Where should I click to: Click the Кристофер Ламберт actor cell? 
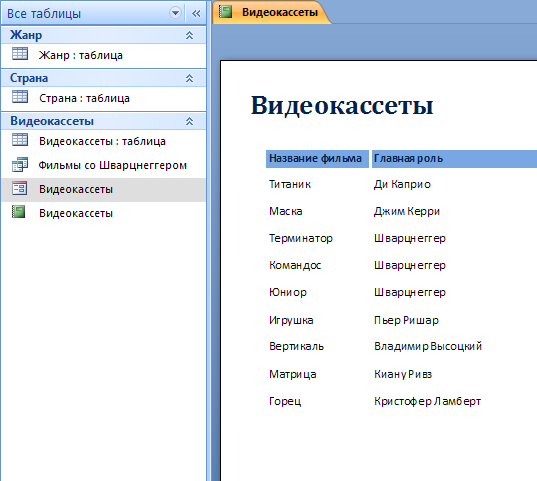(x=427, y=401)
